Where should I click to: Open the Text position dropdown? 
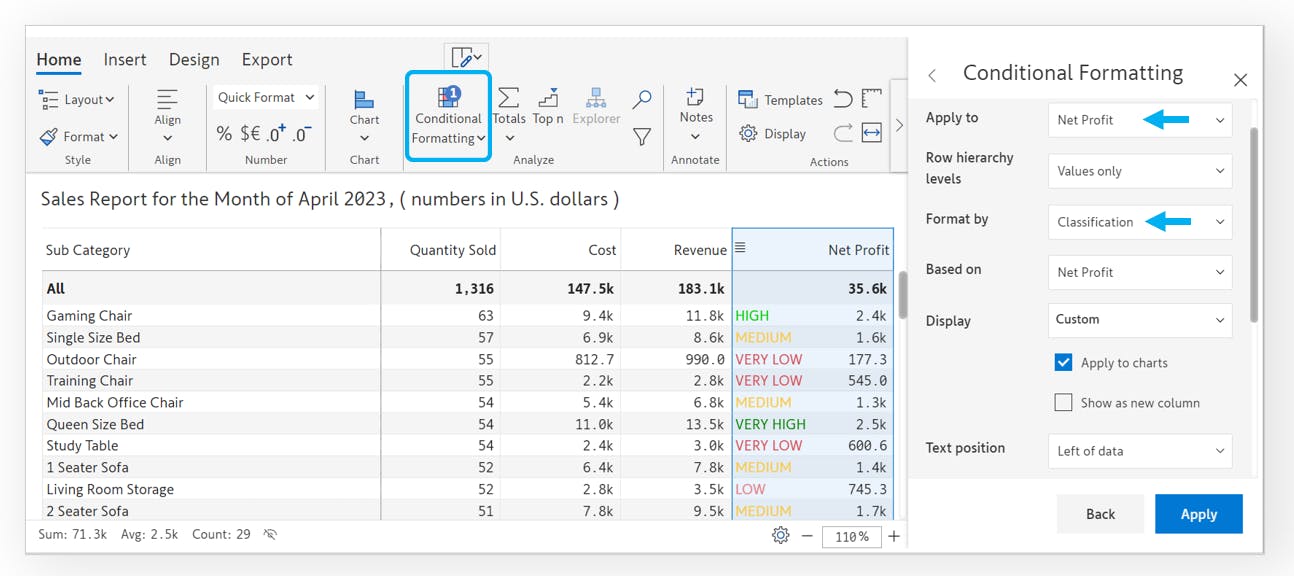[x=1140, y=451]
